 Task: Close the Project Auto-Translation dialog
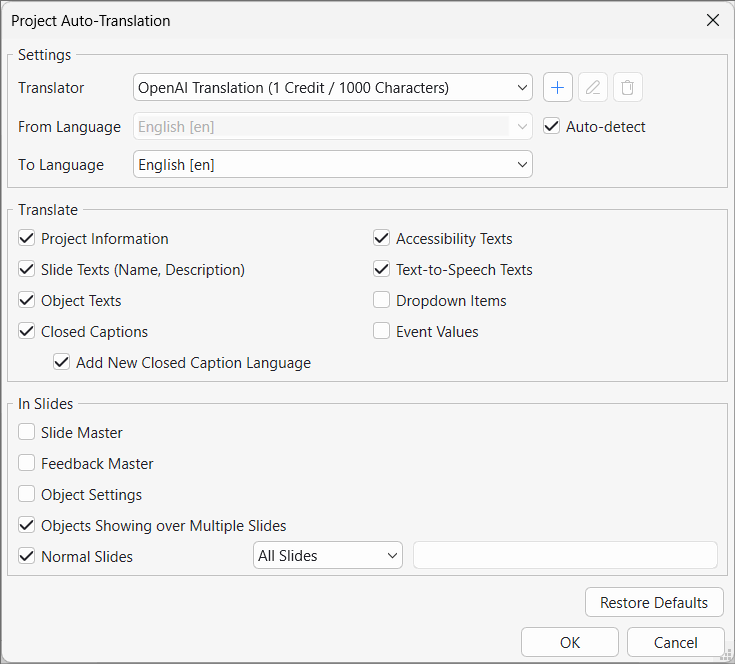click(713, 20)
